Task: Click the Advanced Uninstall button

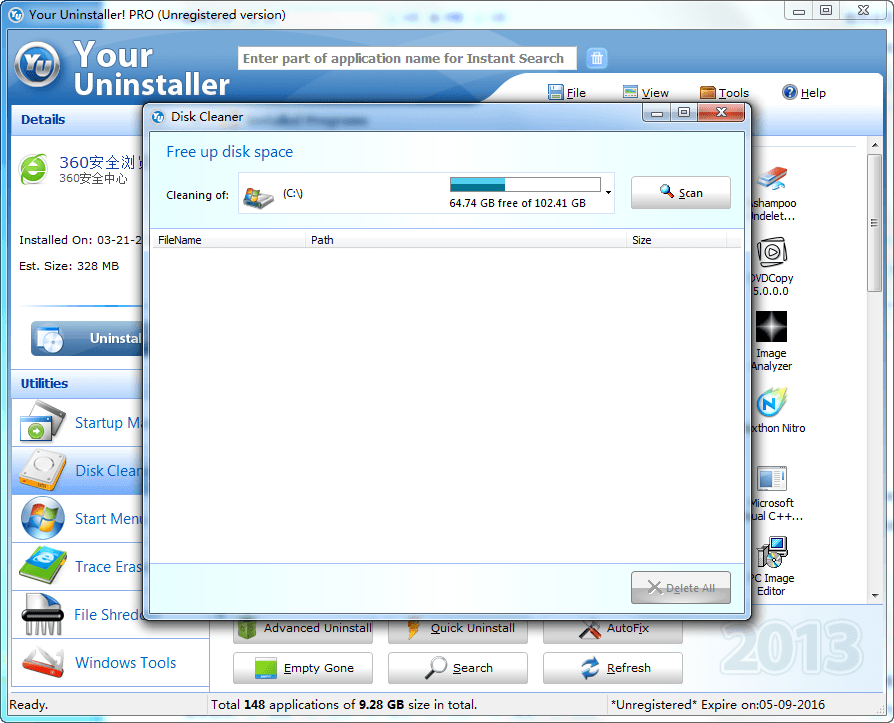Action: coord(303,629)
